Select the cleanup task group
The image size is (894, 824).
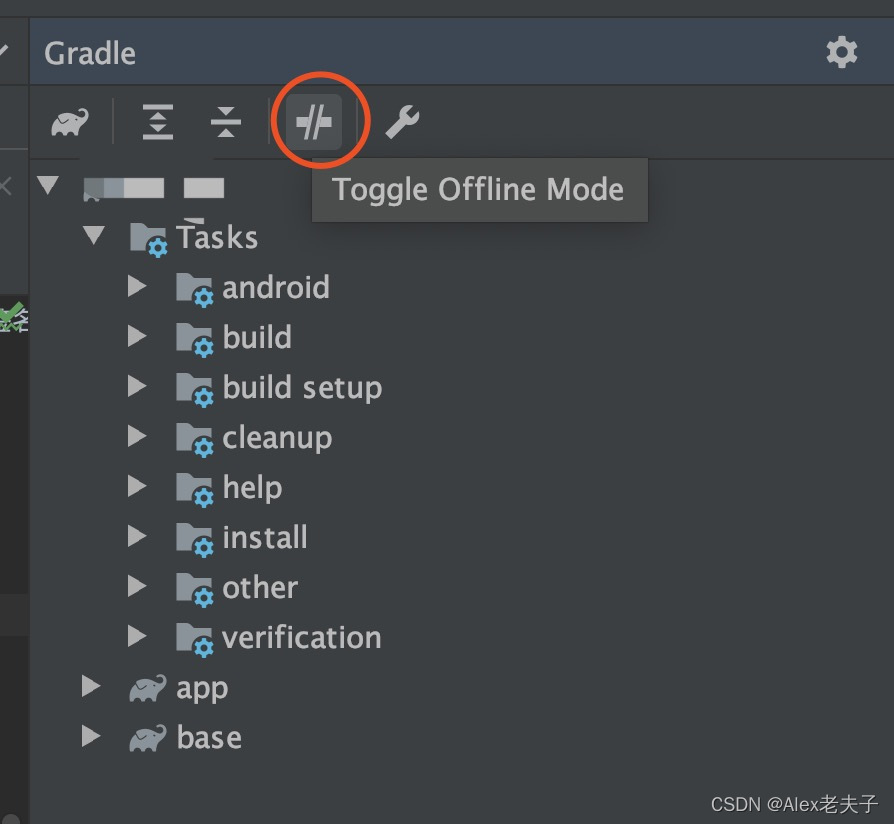(x=277, y=437)
